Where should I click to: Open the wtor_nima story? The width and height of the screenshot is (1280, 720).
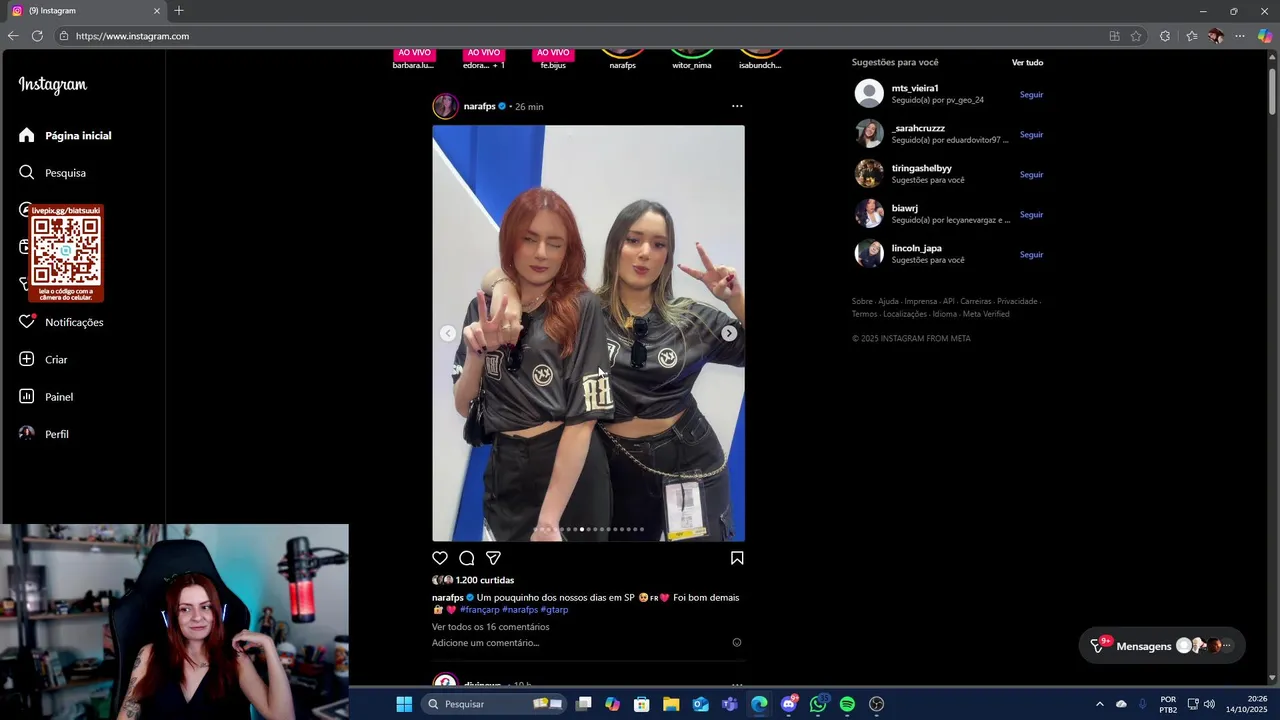(x=691, y=58)
